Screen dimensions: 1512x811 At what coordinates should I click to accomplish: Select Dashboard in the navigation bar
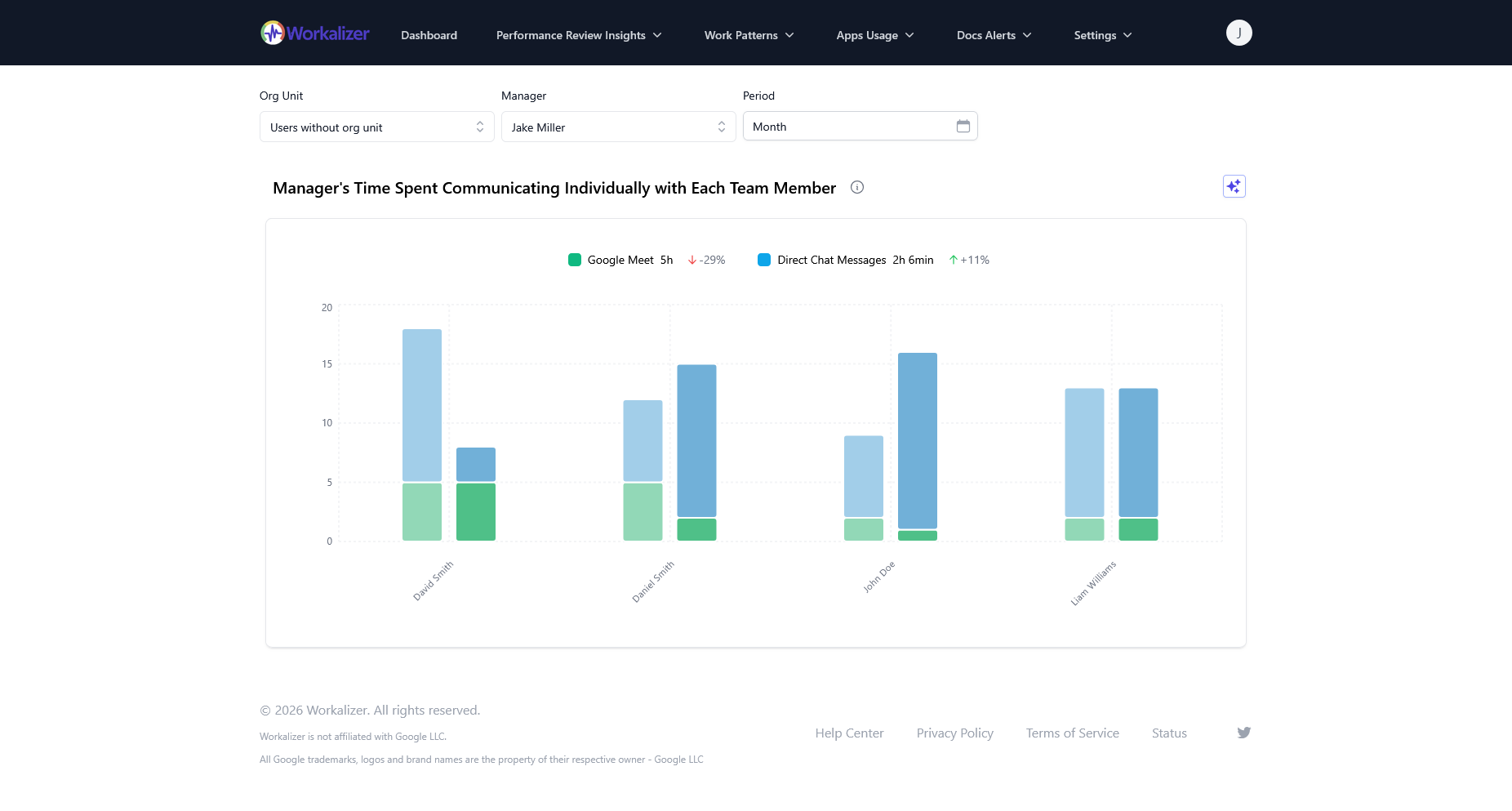tap(429, 35)
